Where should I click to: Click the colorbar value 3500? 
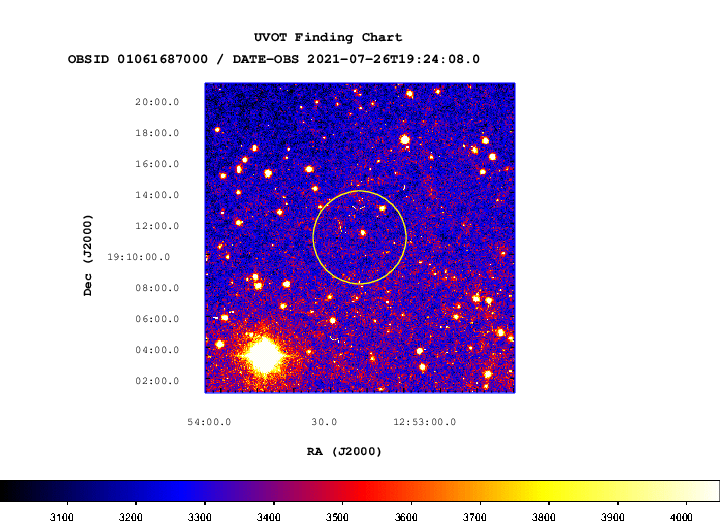pos(337,517)
